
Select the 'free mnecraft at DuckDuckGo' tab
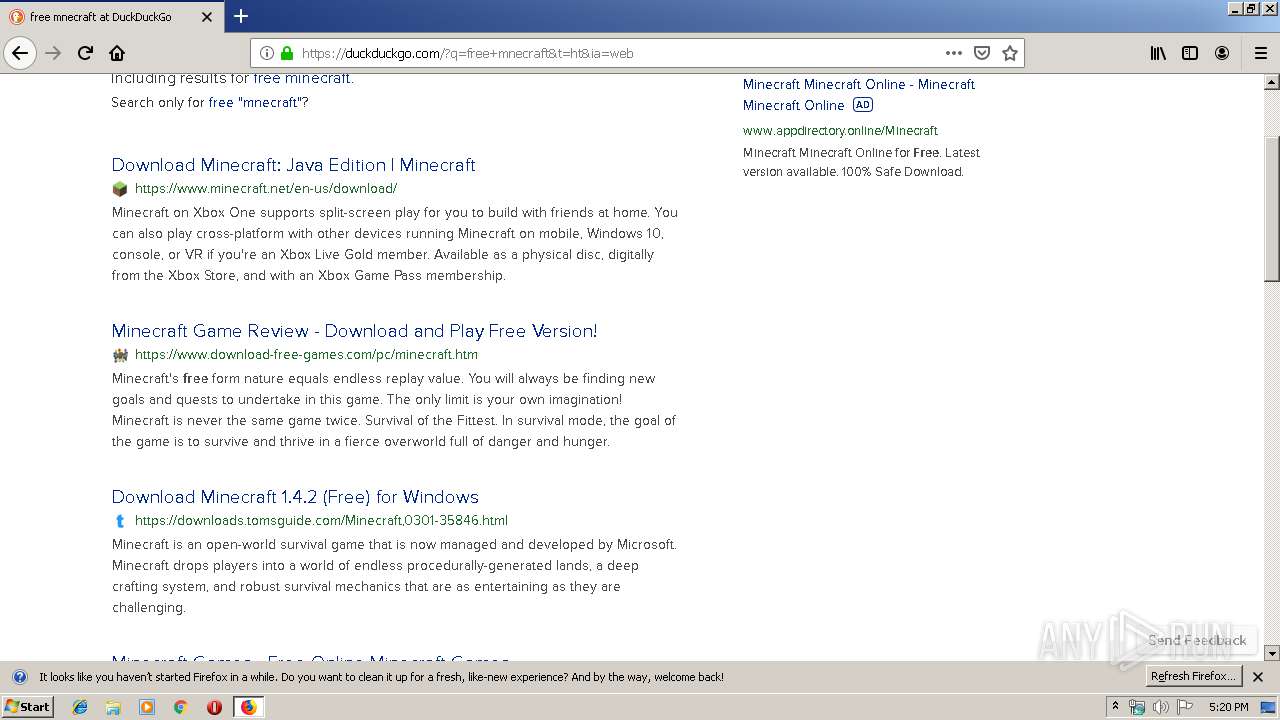coord(111,17)
